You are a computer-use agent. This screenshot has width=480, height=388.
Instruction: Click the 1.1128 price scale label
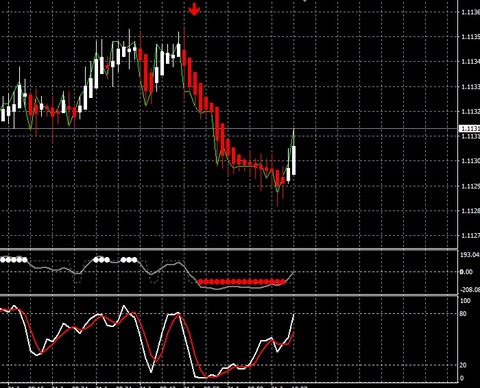(470, 211)
